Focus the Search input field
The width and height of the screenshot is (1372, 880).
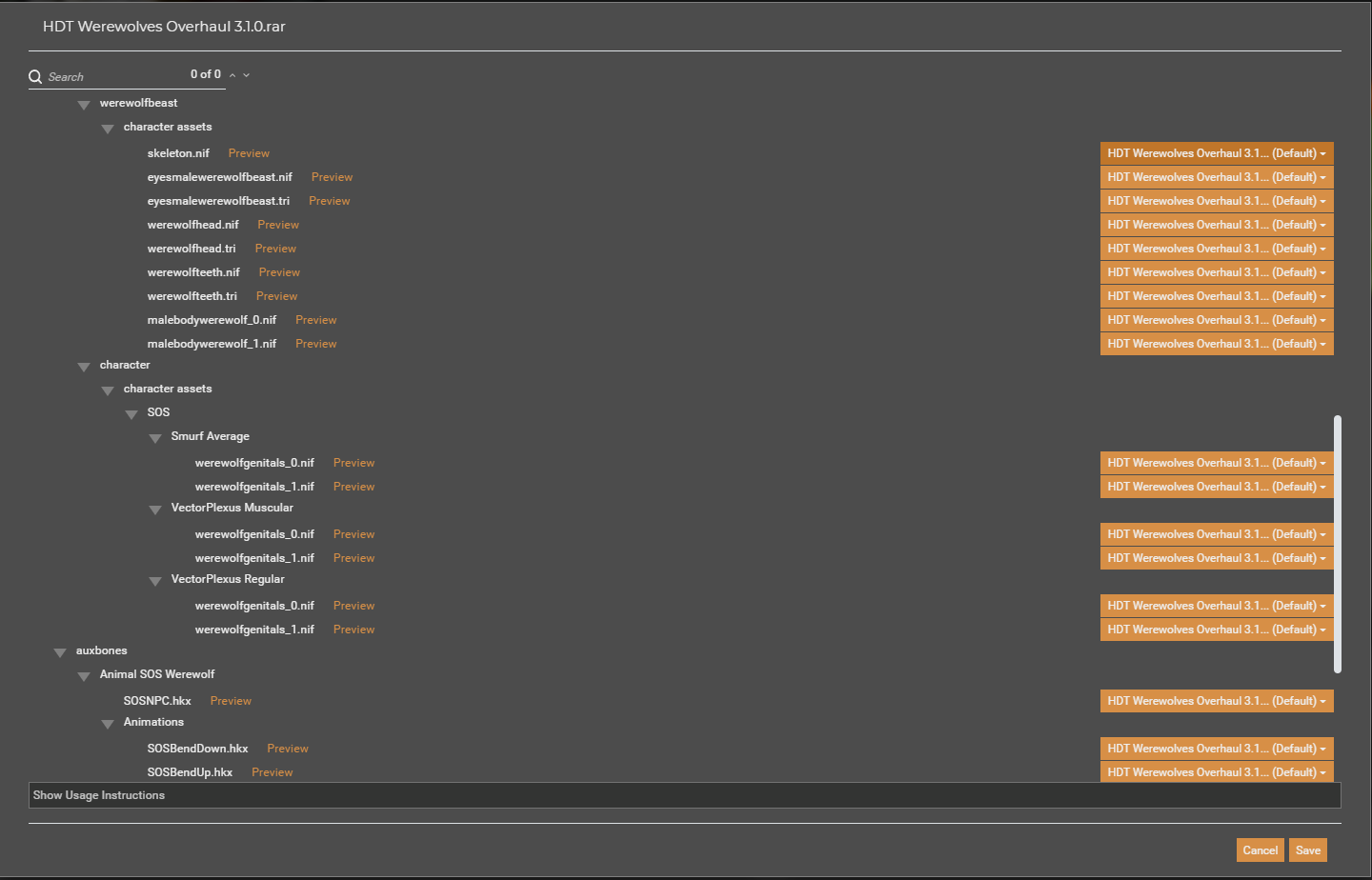click(114, 76)
